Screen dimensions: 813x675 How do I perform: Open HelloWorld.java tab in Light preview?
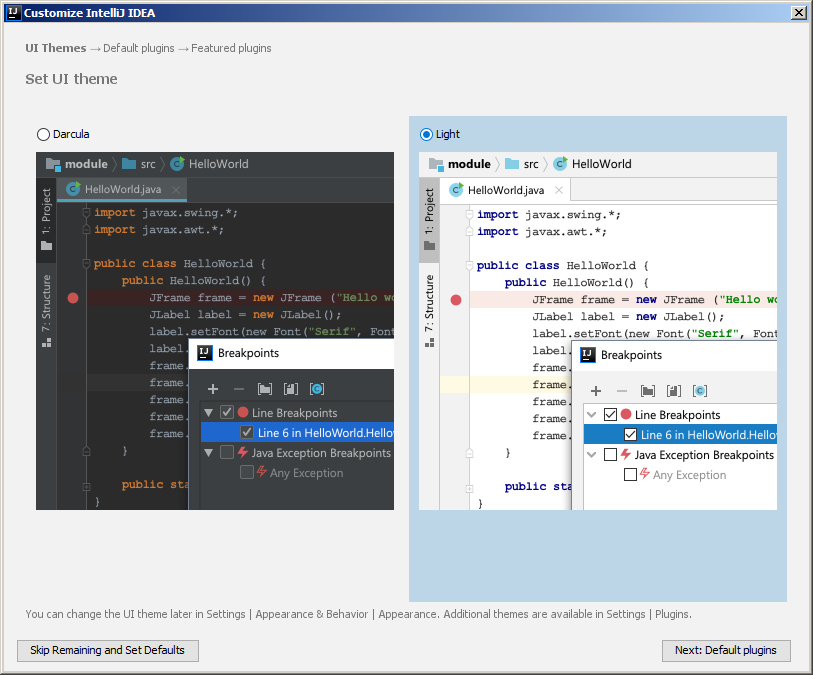click(506, 190)
